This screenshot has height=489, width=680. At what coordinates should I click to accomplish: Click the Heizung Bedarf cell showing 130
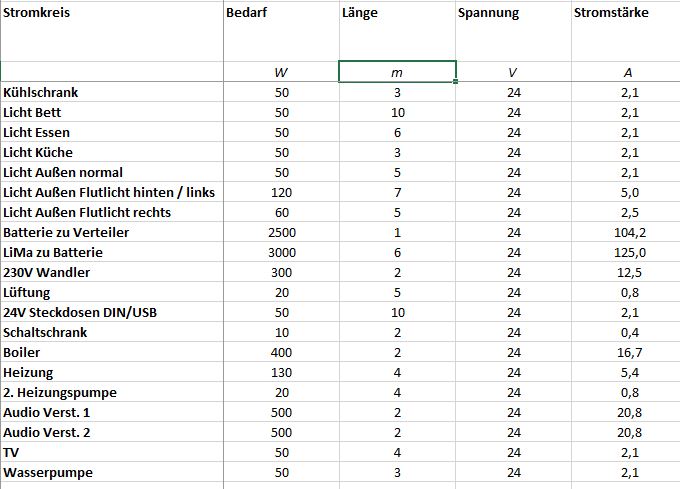click(281, 372)
